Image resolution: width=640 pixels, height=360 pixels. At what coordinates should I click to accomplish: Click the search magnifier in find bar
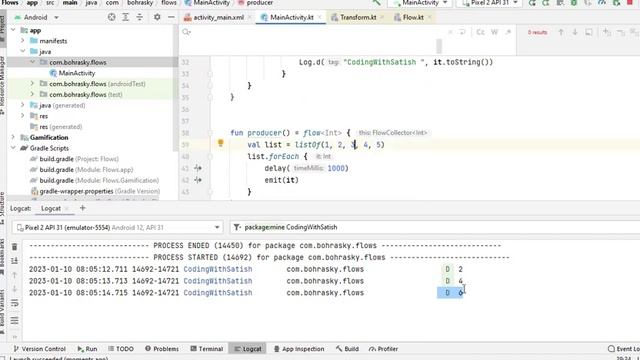point(187,32)
